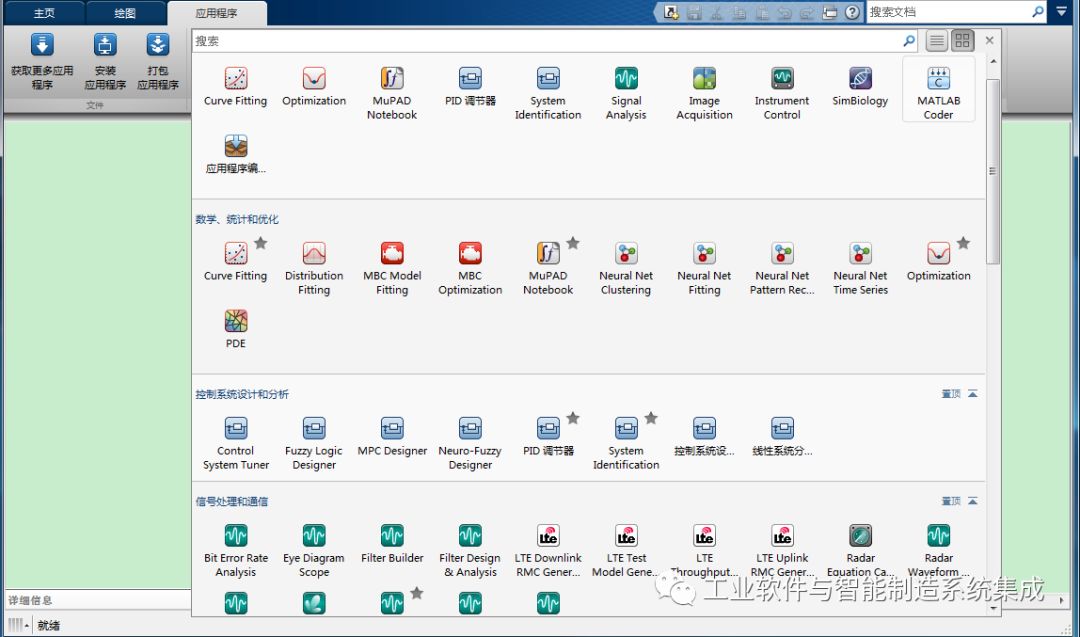Open Filter Design & Analysis app
Screen dimensions: 1080x637
click(x=470, y=551)
